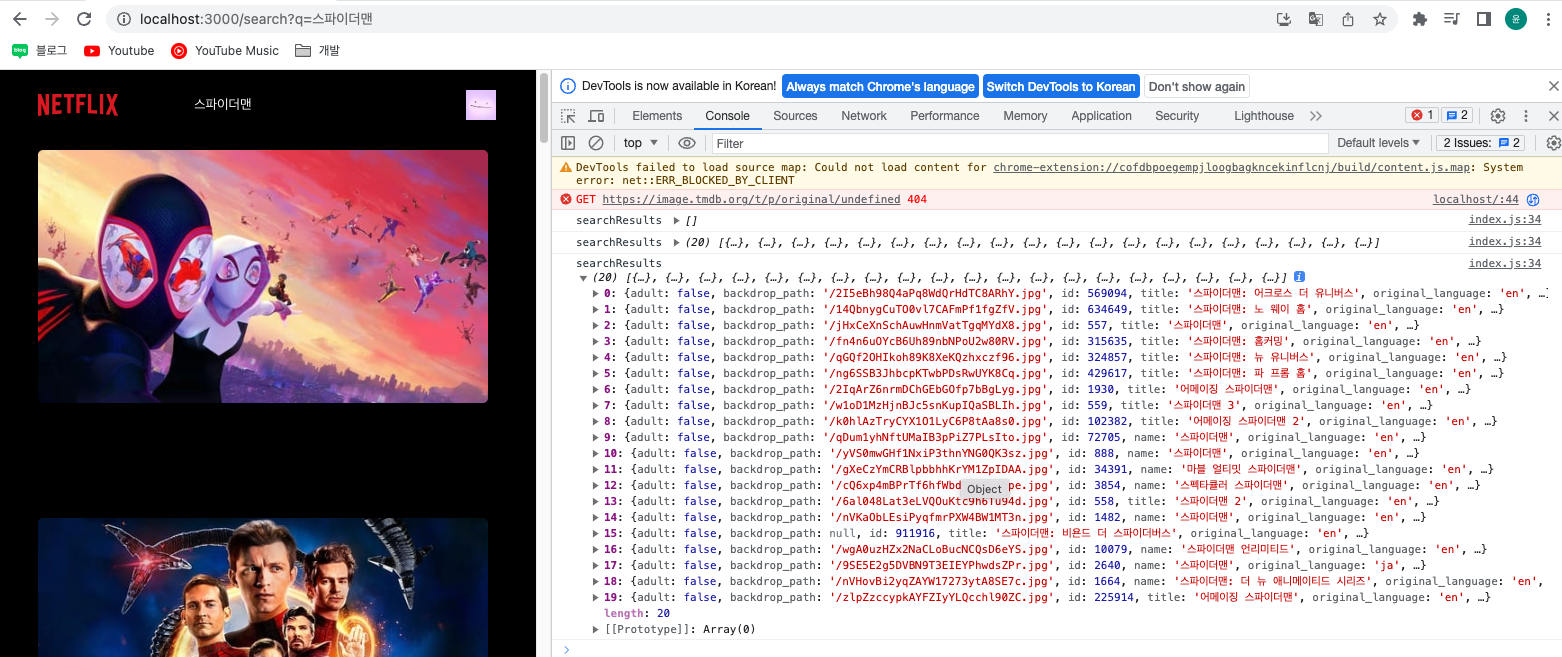Click the Don't show again button
This screenshot has width=1562, height=657.
[x=1197, y=86]
